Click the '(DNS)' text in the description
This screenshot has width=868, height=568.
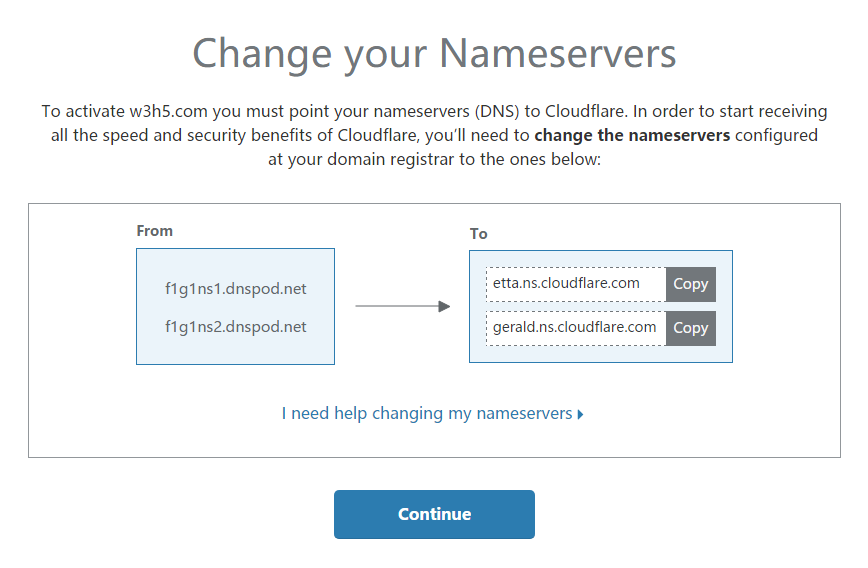click(497, 112)
